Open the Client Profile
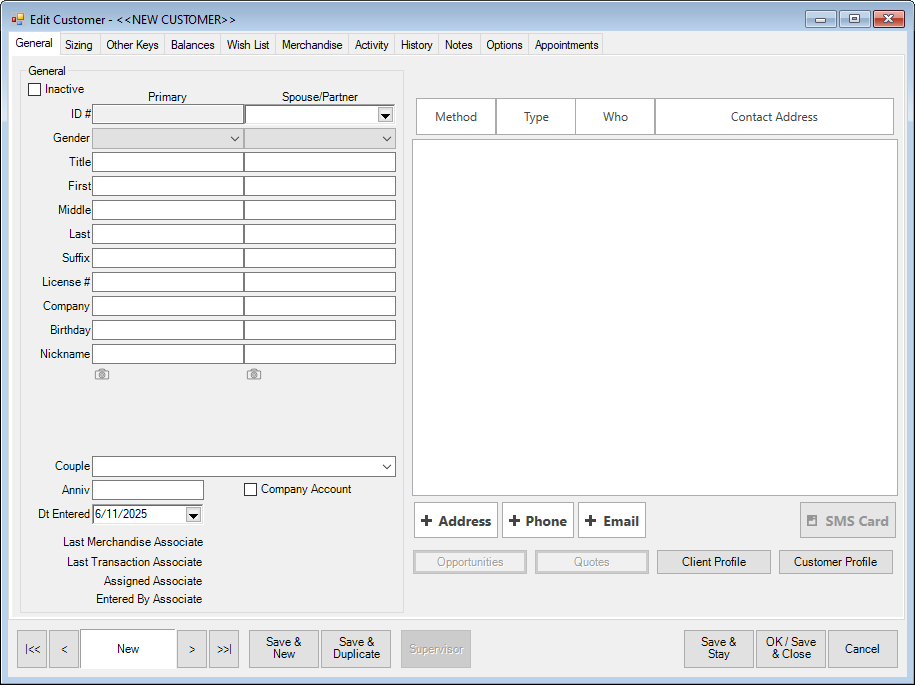Image resolution: width=915 pixels, height=685 pixels. point(714,562)
